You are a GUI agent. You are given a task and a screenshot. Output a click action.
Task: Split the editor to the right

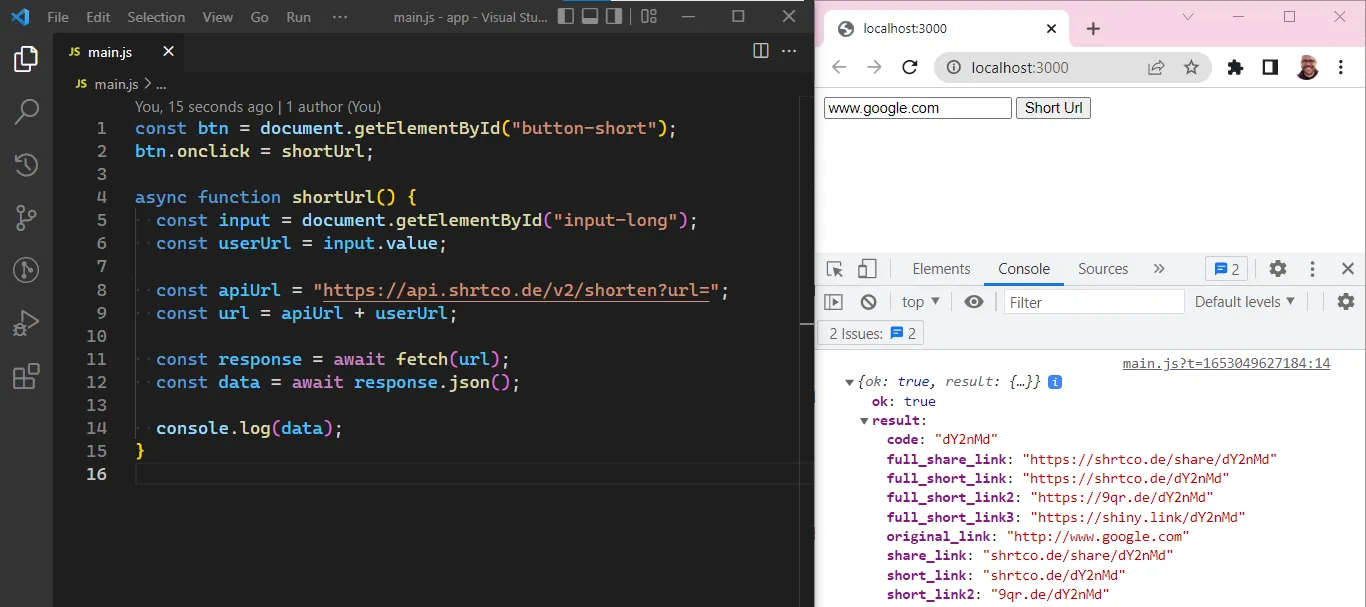click(x=761, y=51)
